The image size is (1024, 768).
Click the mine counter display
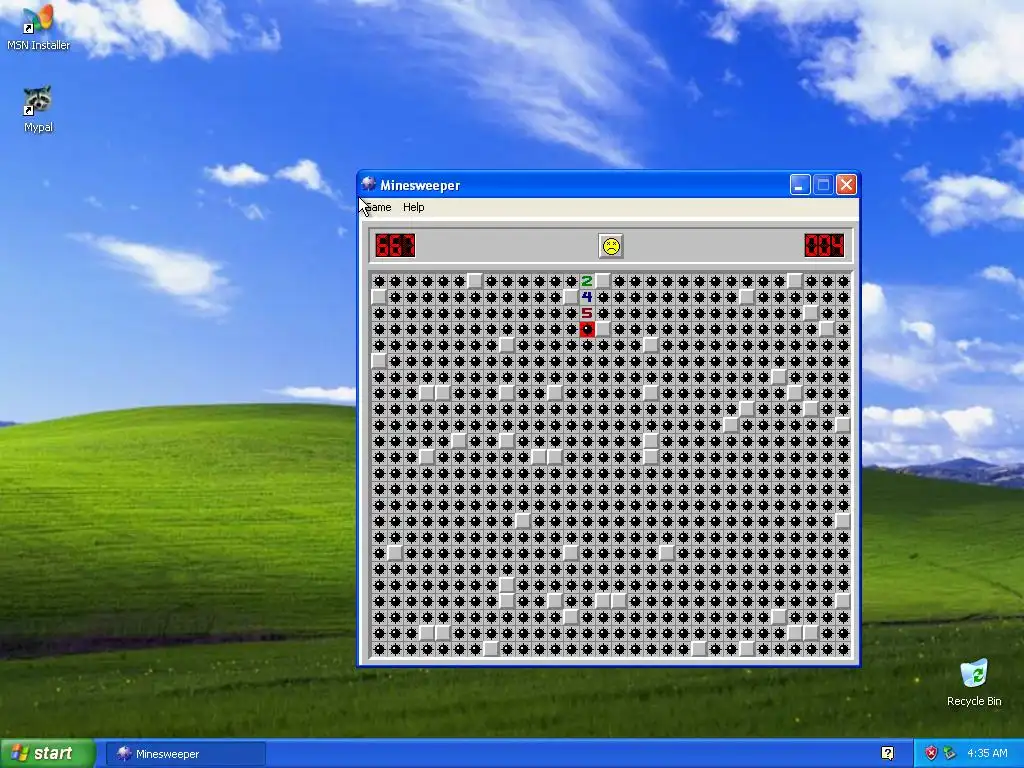click(395, 246)
